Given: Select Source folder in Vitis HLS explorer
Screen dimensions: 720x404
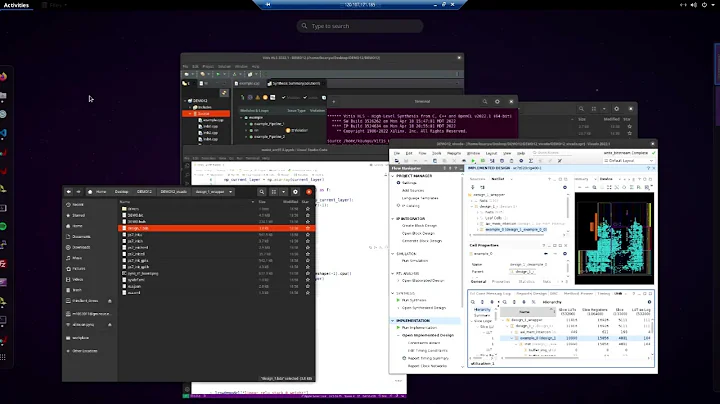Looking at the screenshot, I should [206, 113].
